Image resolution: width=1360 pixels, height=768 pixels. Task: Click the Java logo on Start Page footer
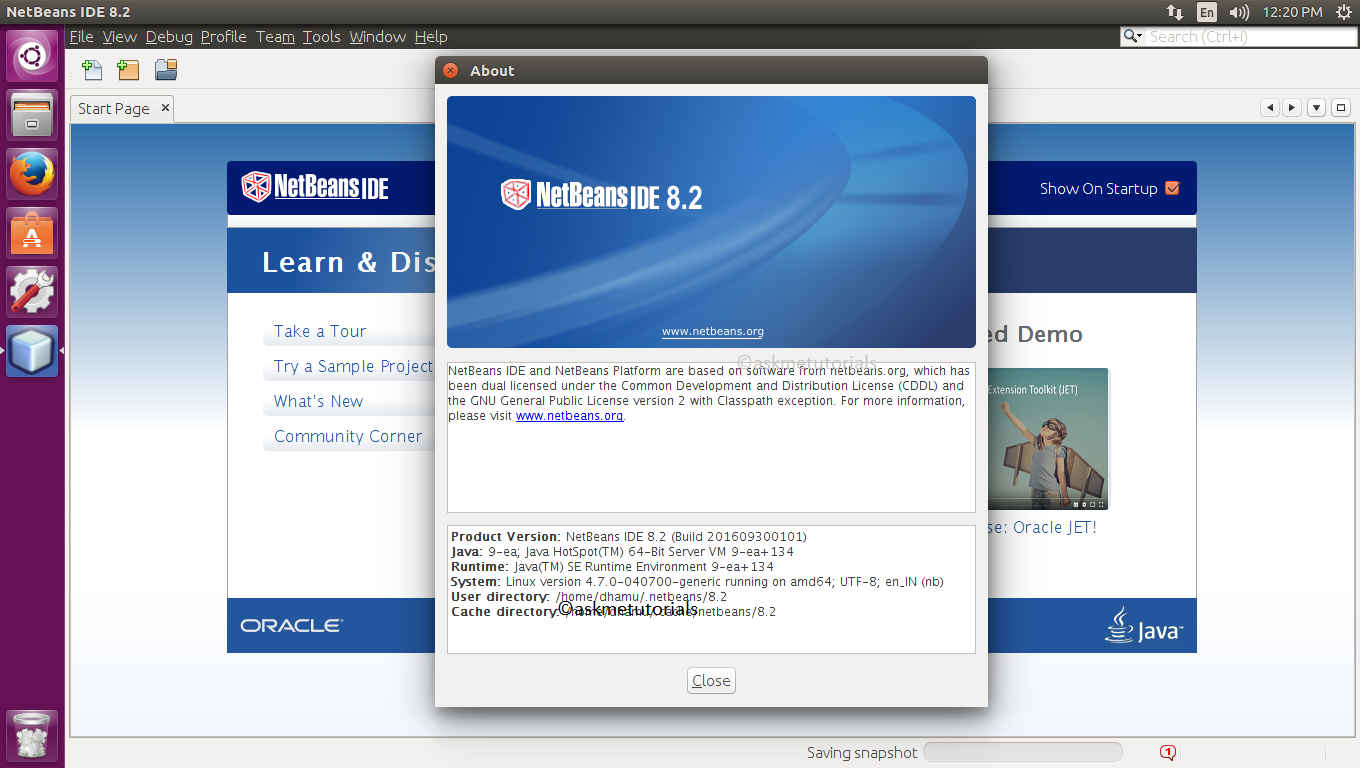[x=1144, y=625]
